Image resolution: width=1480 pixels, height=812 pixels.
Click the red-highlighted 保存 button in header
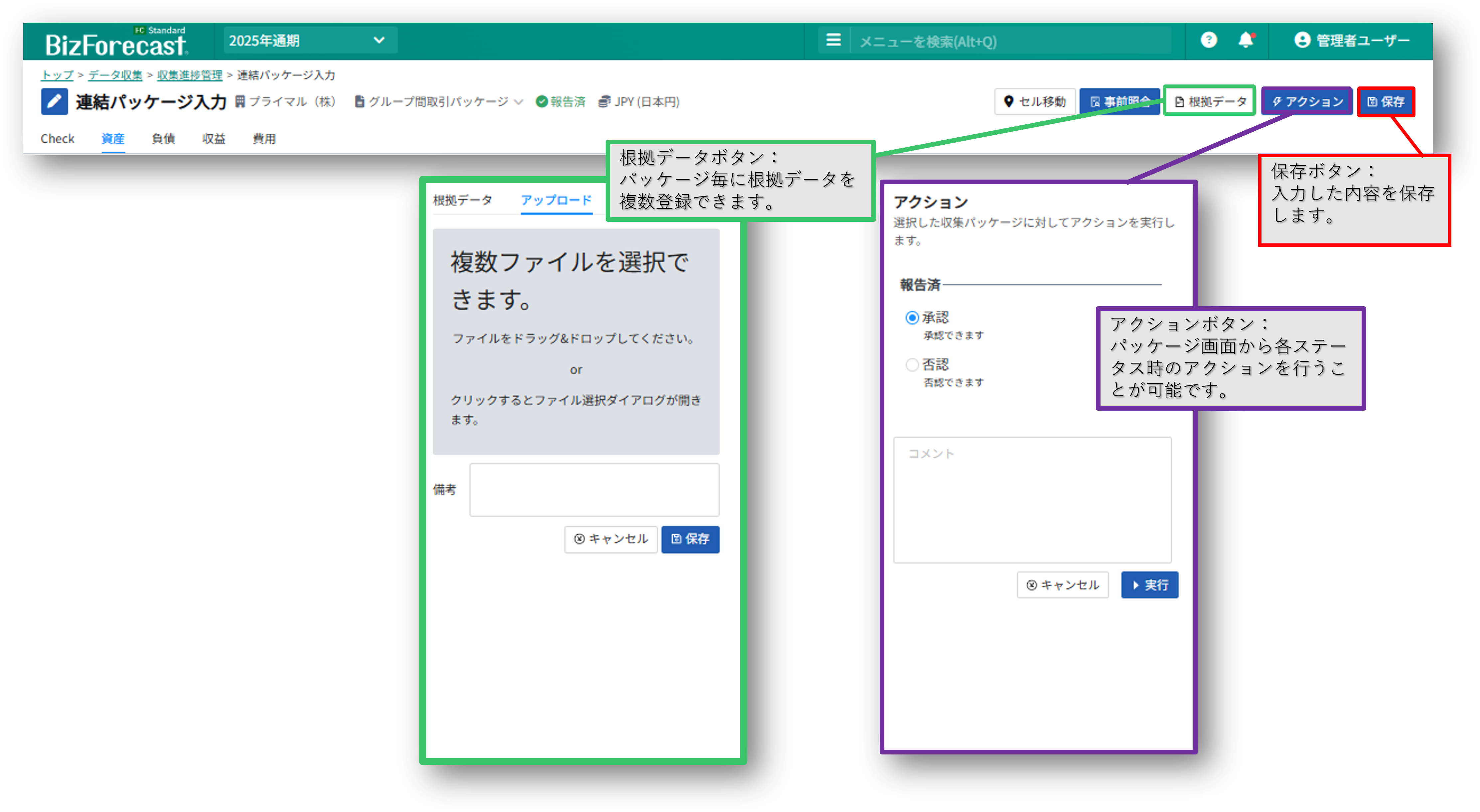click(1386, 102)
